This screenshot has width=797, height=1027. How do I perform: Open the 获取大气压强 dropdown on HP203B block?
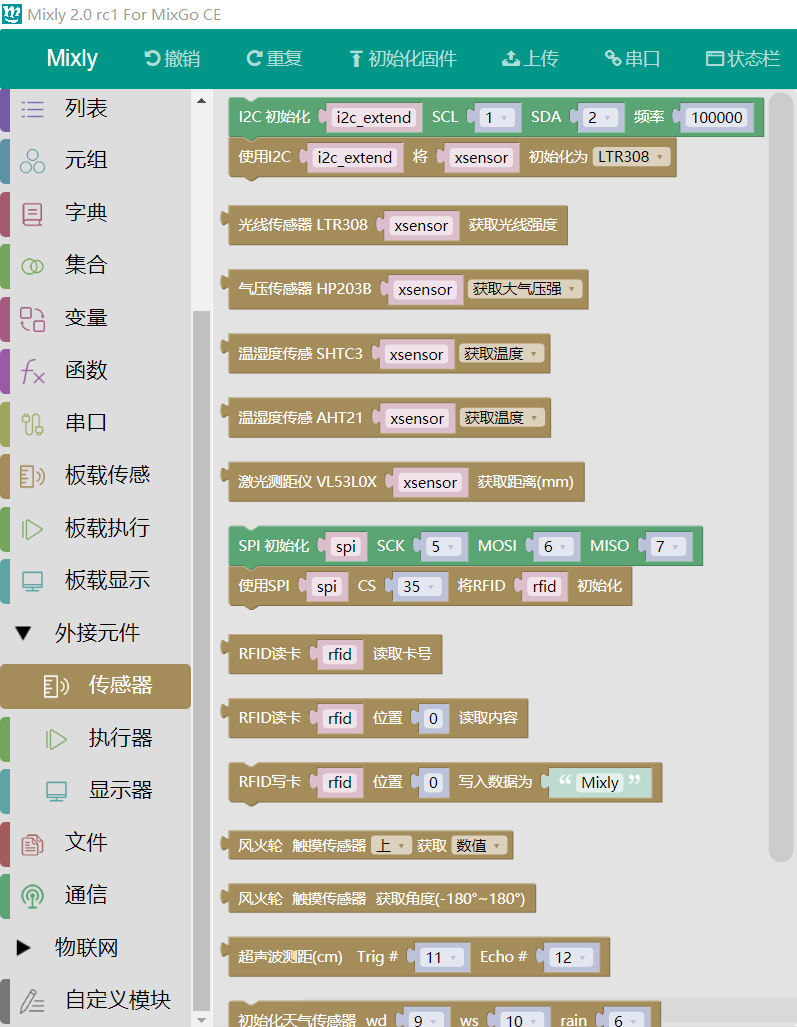click(x=525, y=289)
